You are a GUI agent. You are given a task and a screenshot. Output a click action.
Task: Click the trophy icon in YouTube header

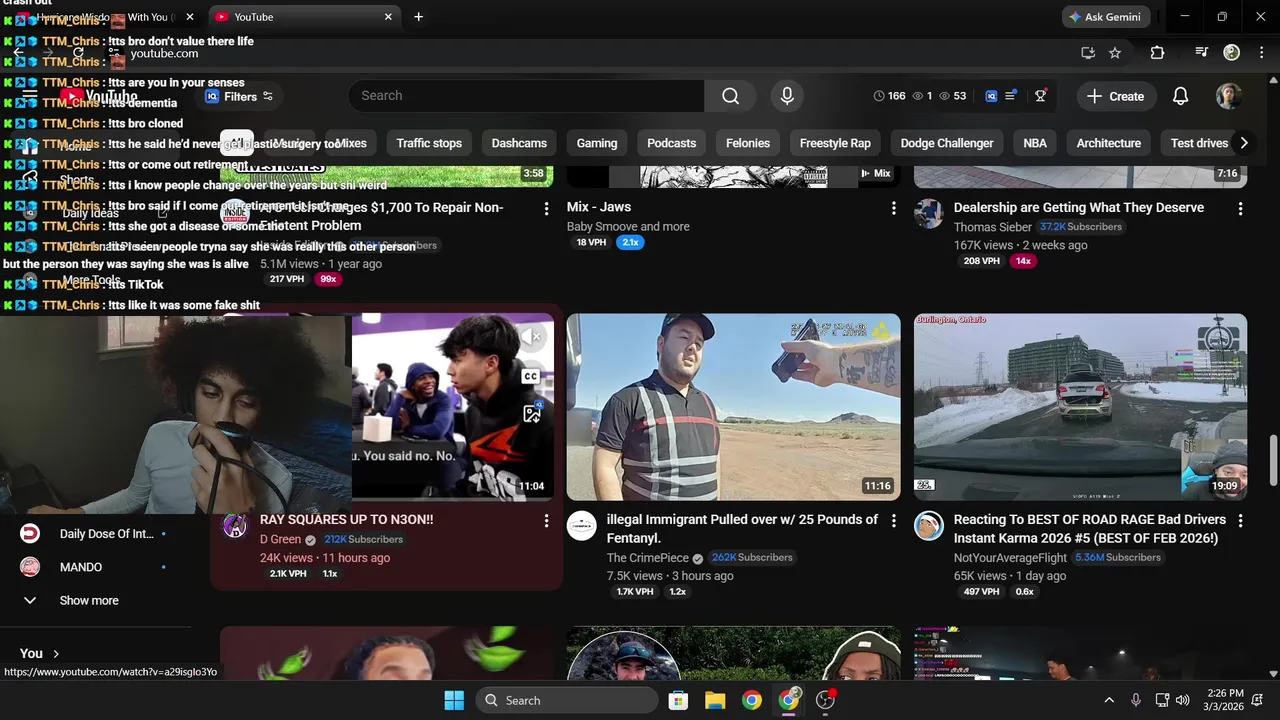point(1041,96)
